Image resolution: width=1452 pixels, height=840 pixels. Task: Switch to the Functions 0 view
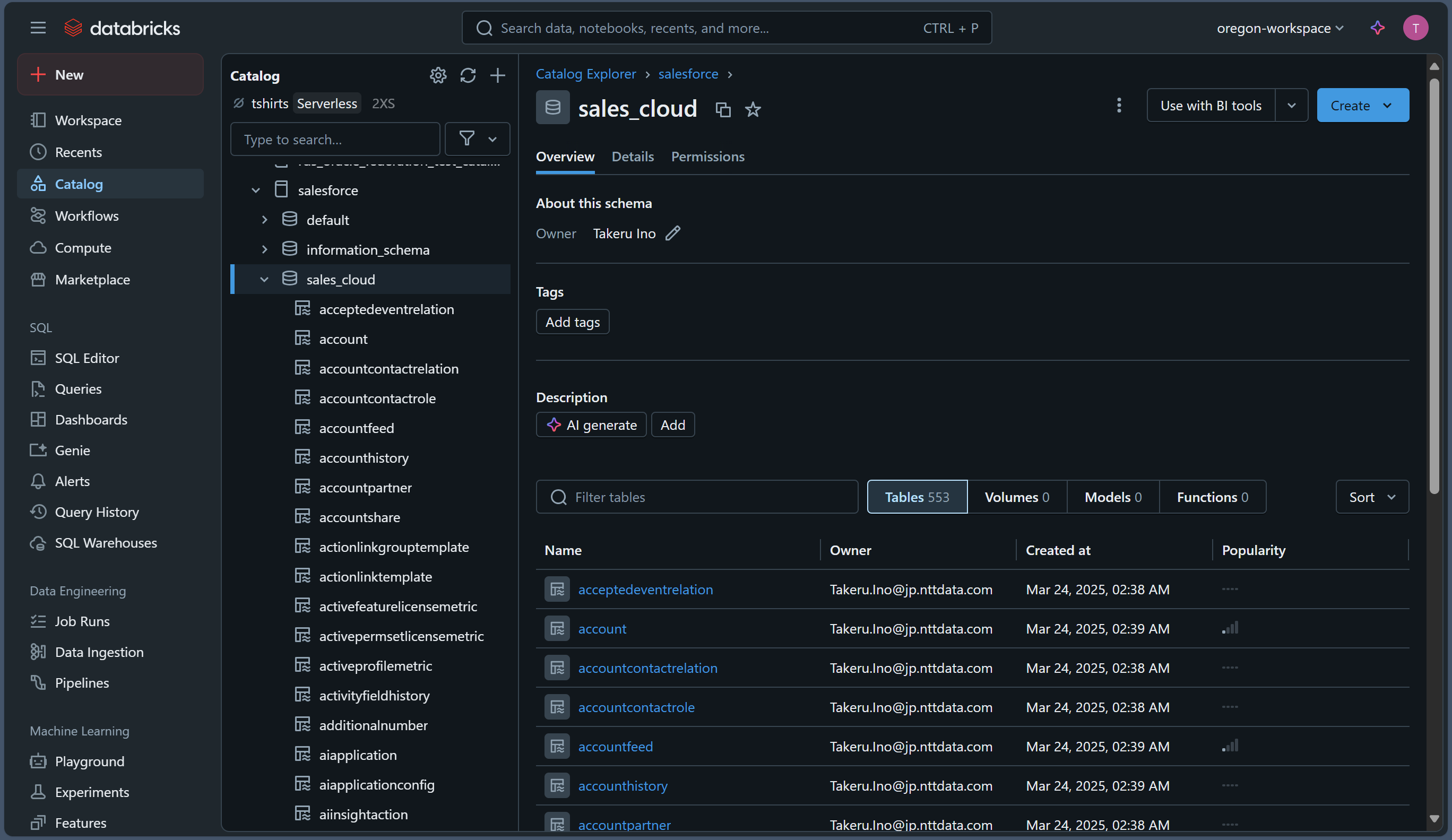1212,497
